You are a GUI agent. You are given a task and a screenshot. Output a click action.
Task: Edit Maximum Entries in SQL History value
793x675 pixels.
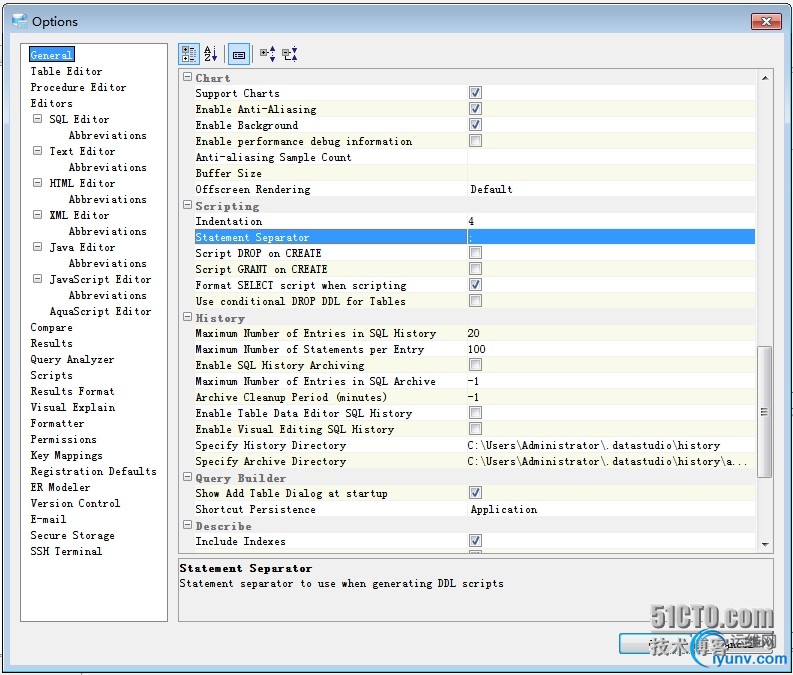(611, 333)
